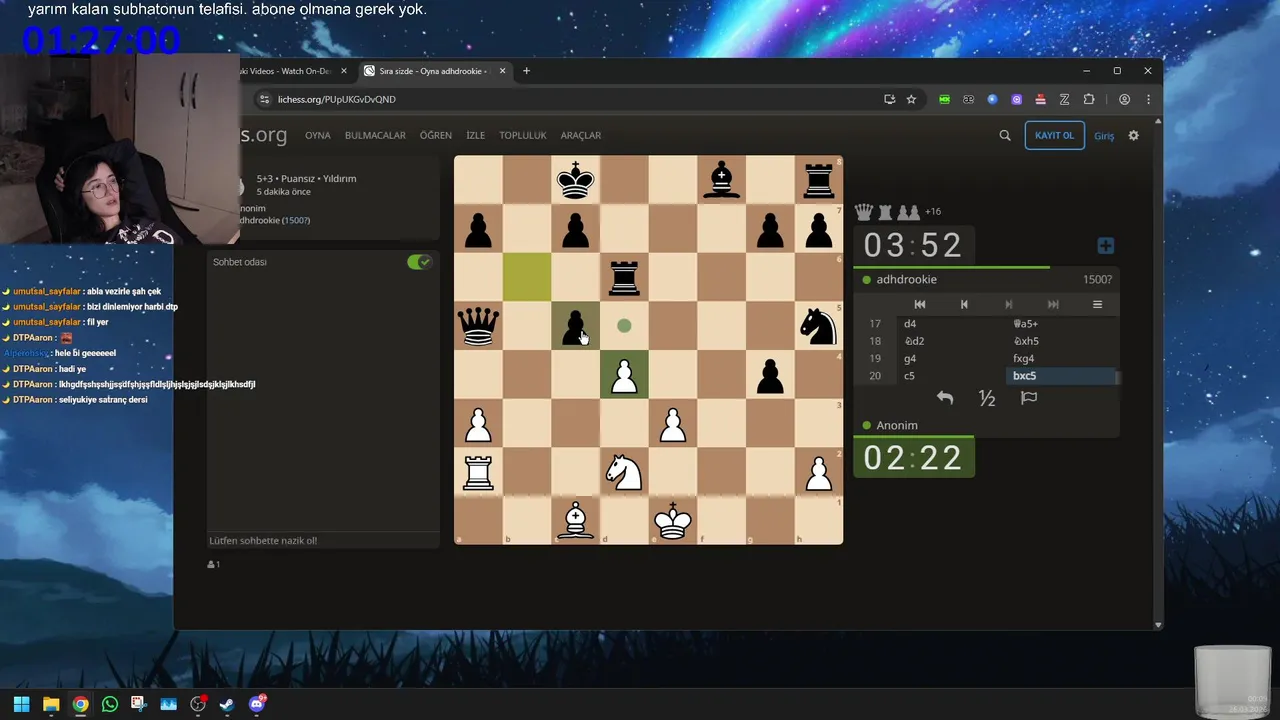
Task: Select white move d4 on row 17
Action: coord(951,324)
